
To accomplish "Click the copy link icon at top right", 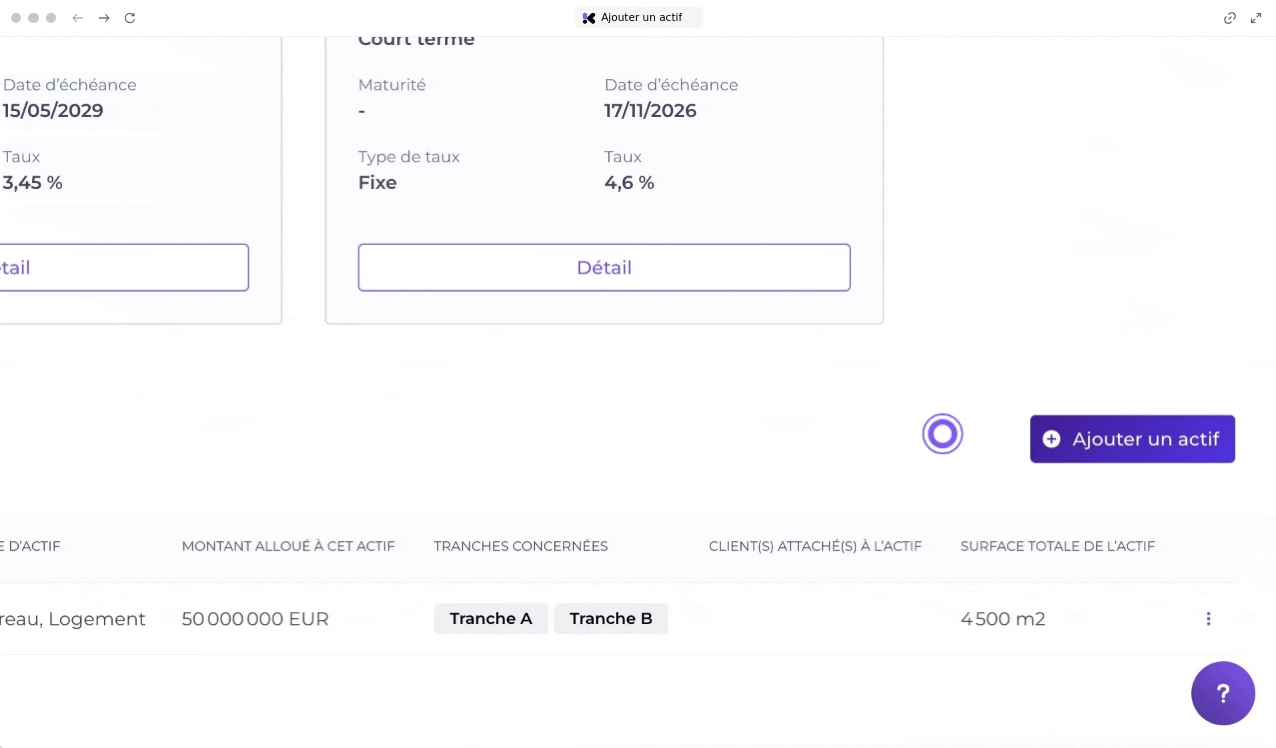I will (x=1230, y=18).
